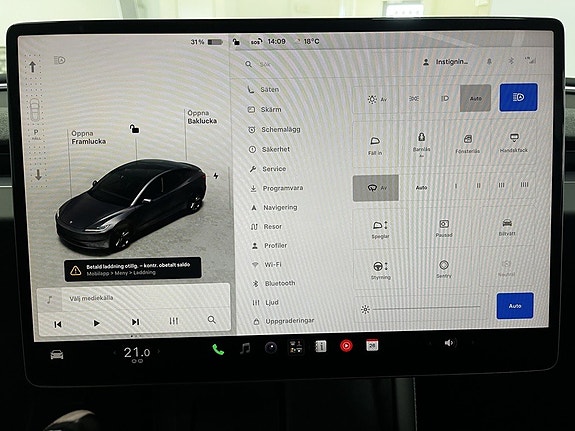Open Säkerhet safety settings
The image size is (575, 431).
point(269,149)
